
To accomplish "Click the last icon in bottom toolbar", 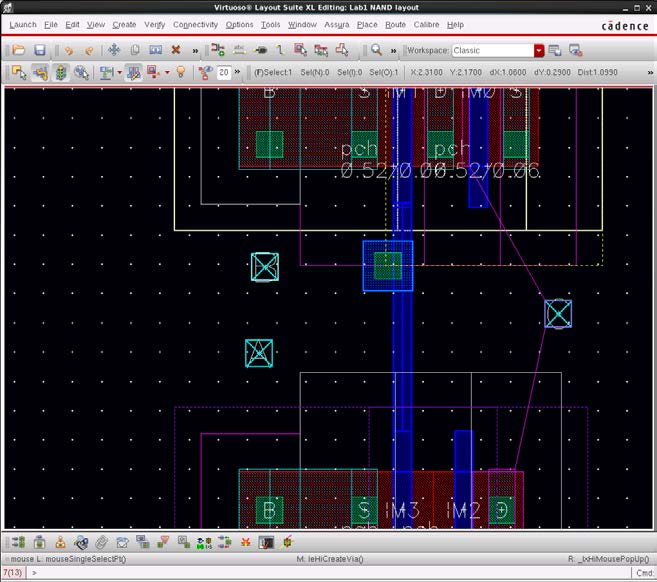I will pyautogui.click(x=287, y=543).
